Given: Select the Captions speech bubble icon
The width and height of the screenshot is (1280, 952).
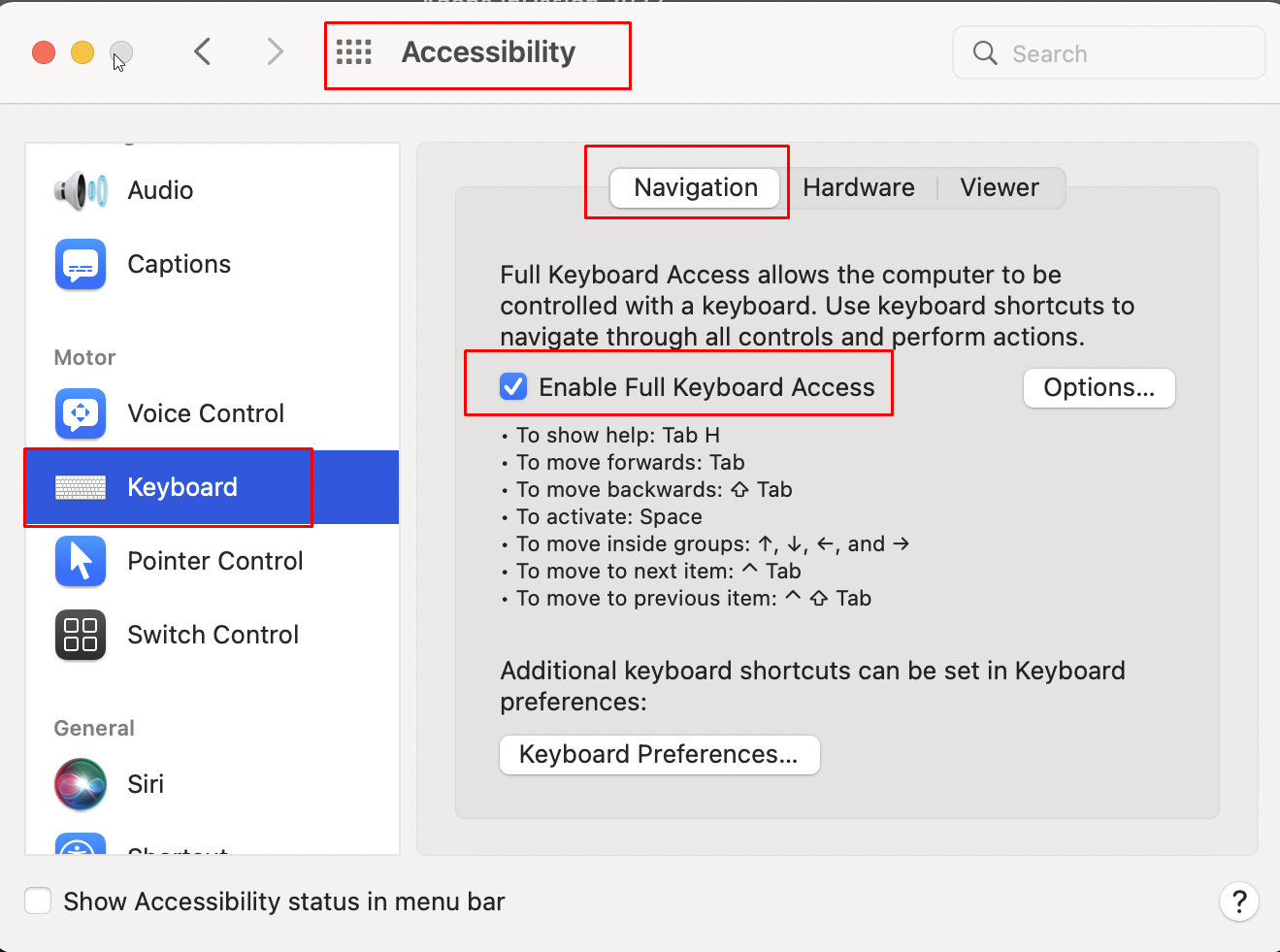Looking at the screenshot, I should tap(81, 264).
